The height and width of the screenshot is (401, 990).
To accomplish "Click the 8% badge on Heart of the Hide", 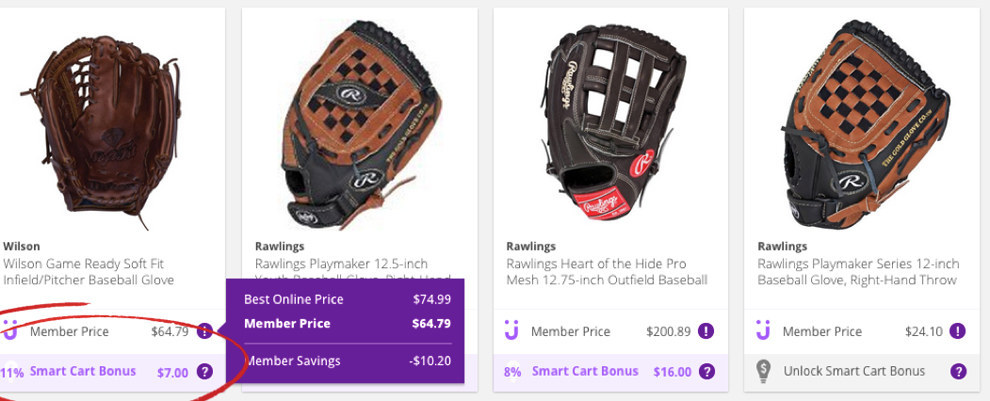I will pyautogui.click(x=513, y=371).
